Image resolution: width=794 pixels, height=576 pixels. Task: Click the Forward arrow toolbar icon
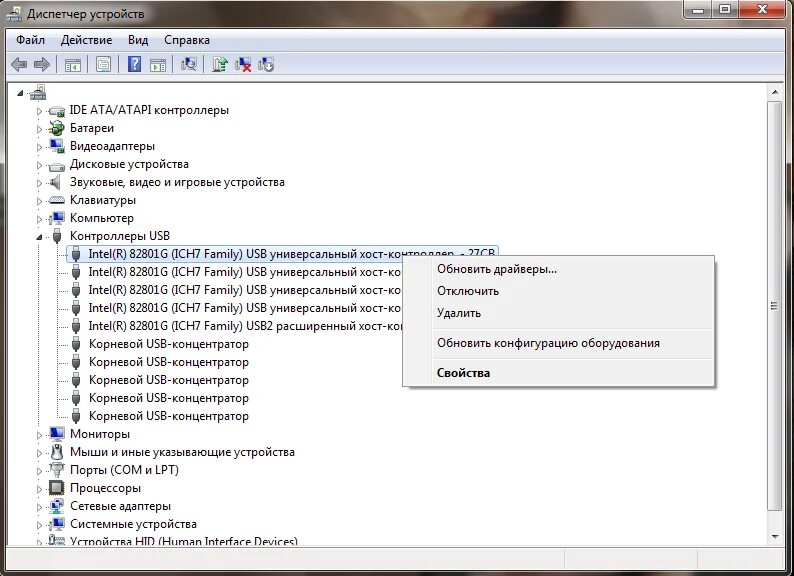pyautogui.click(x=42, y=64)
